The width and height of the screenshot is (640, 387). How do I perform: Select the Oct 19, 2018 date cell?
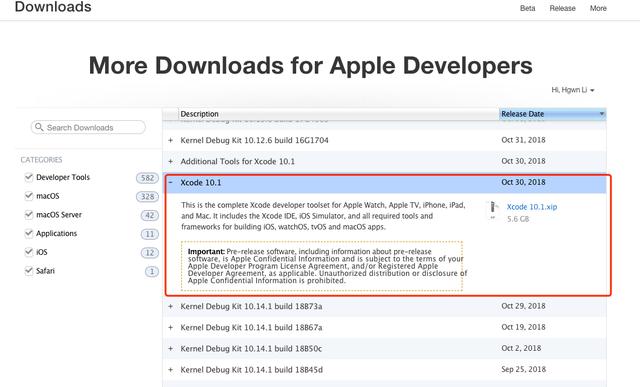point(523,327)
